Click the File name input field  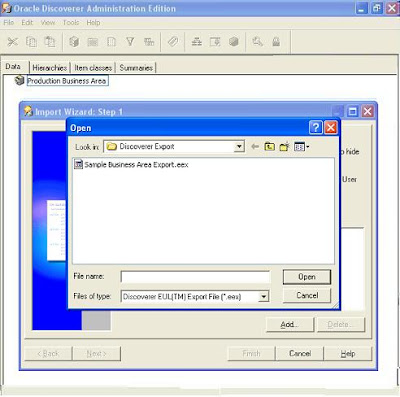point(195,277)
